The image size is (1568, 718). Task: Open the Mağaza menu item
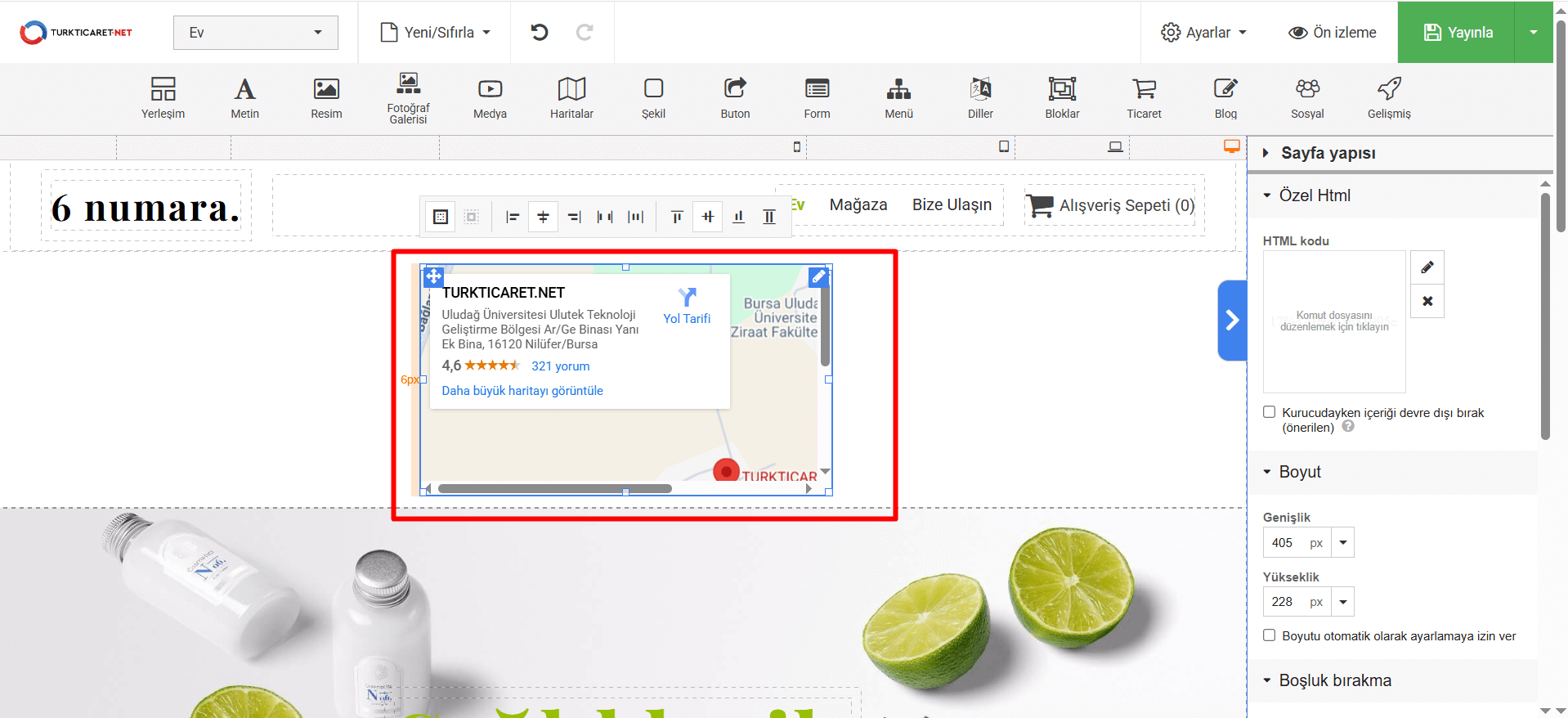(858, 204)
